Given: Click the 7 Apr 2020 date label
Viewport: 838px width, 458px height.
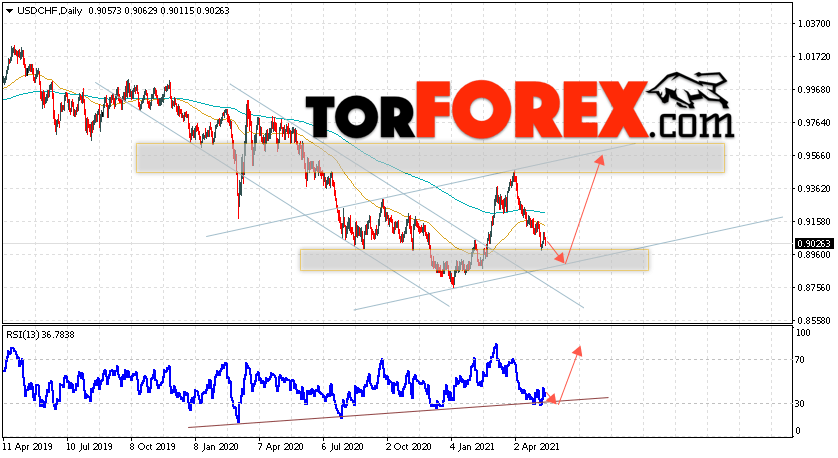Looking at the screenshot, I should [x=280, y=446].
